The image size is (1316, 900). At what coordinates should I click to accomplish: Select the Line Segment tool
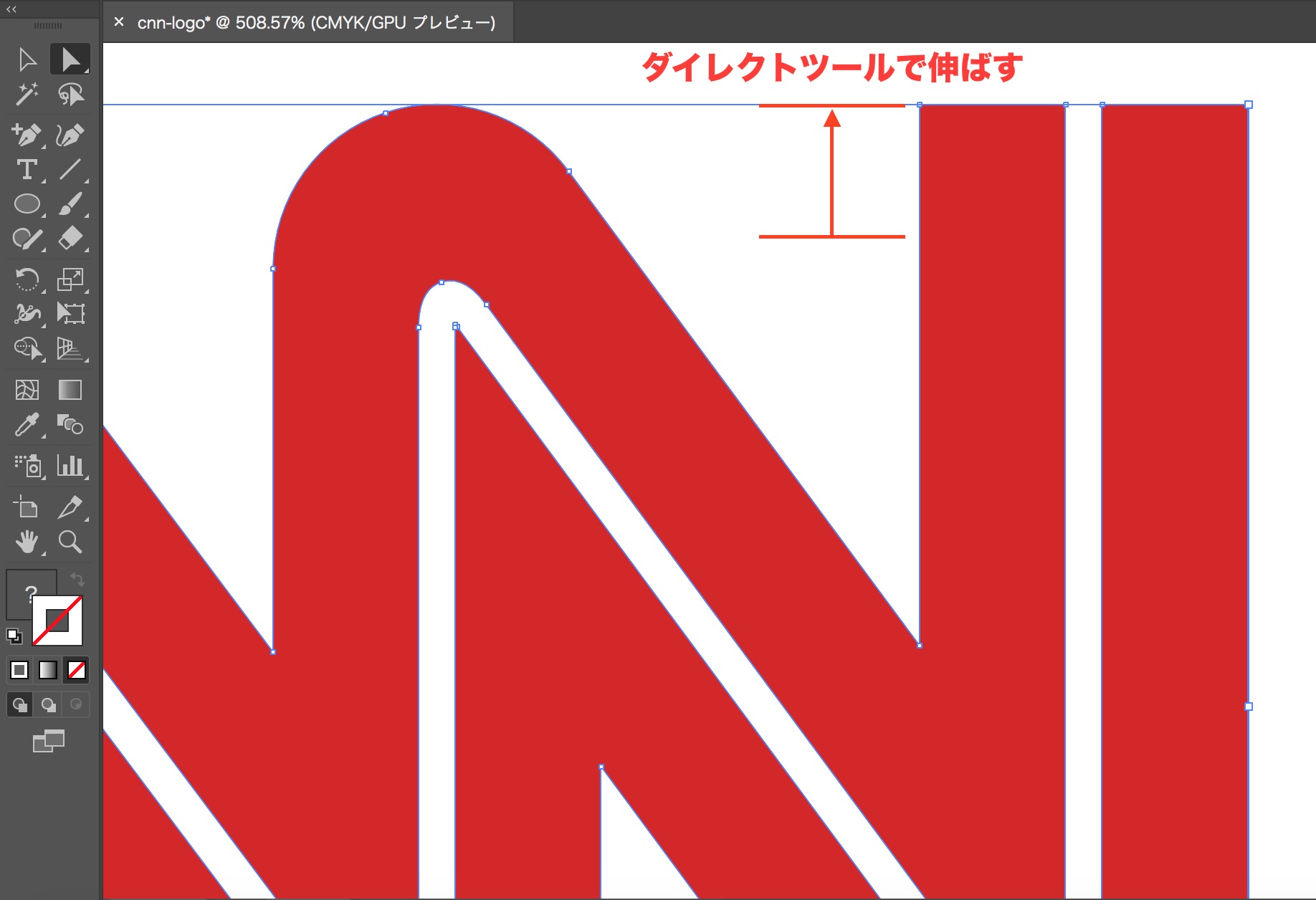click(70, 170)
